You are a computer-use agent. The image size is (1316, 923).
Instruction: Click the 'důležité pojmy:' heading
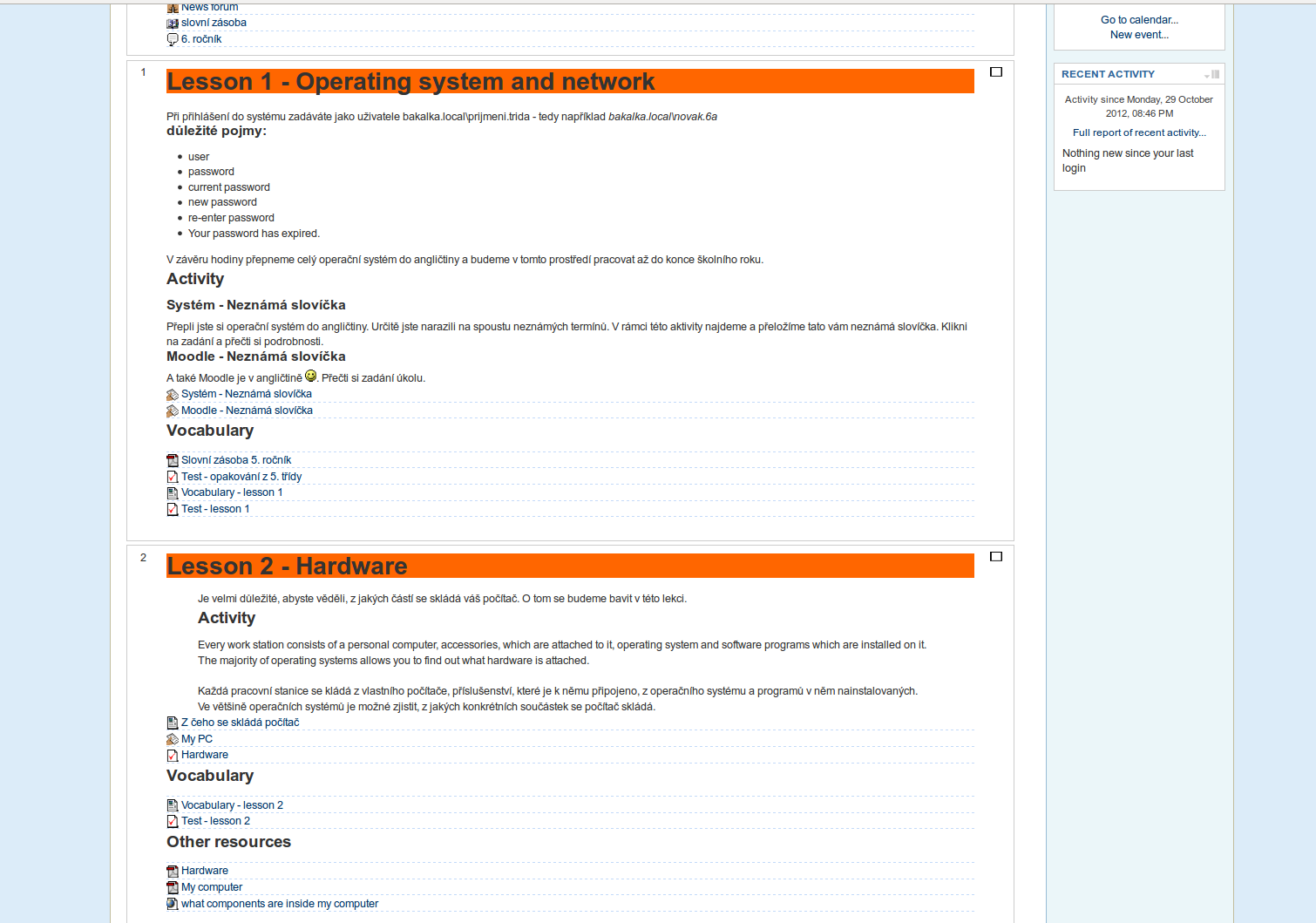(x=216, y=132)
